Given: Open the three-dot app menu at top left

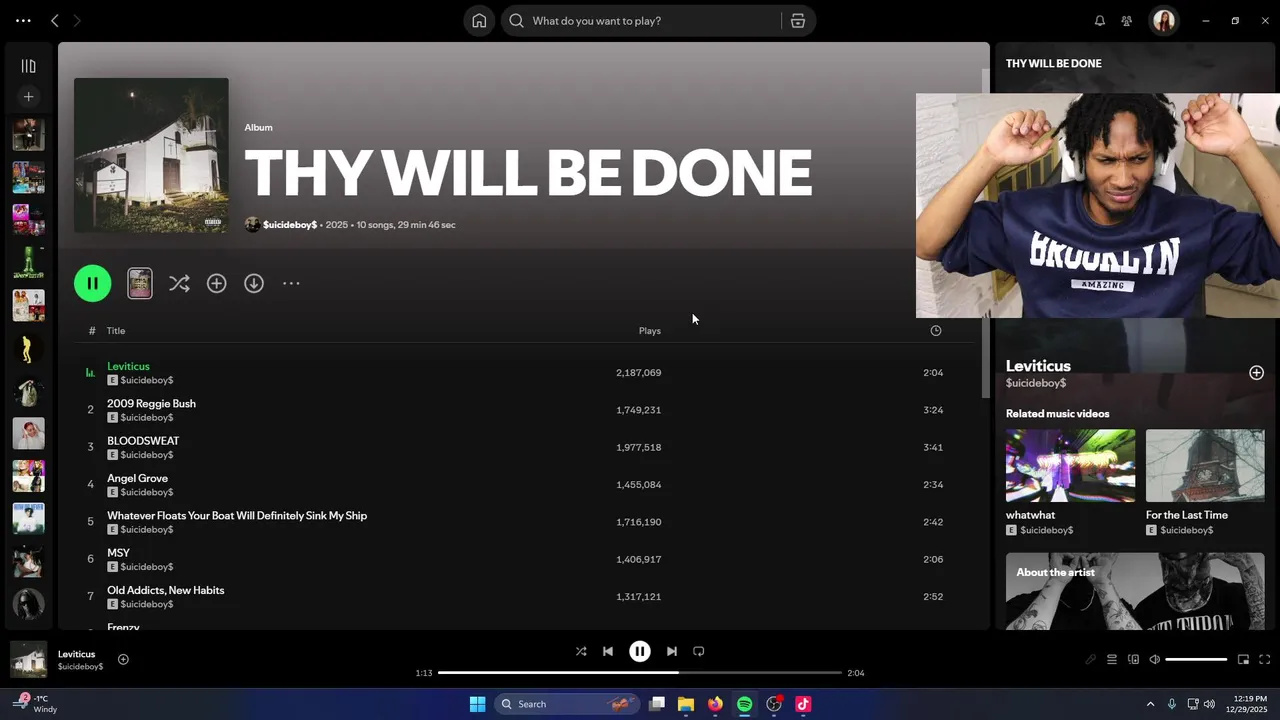Looking at the screenshot, I should click(23, 20).
